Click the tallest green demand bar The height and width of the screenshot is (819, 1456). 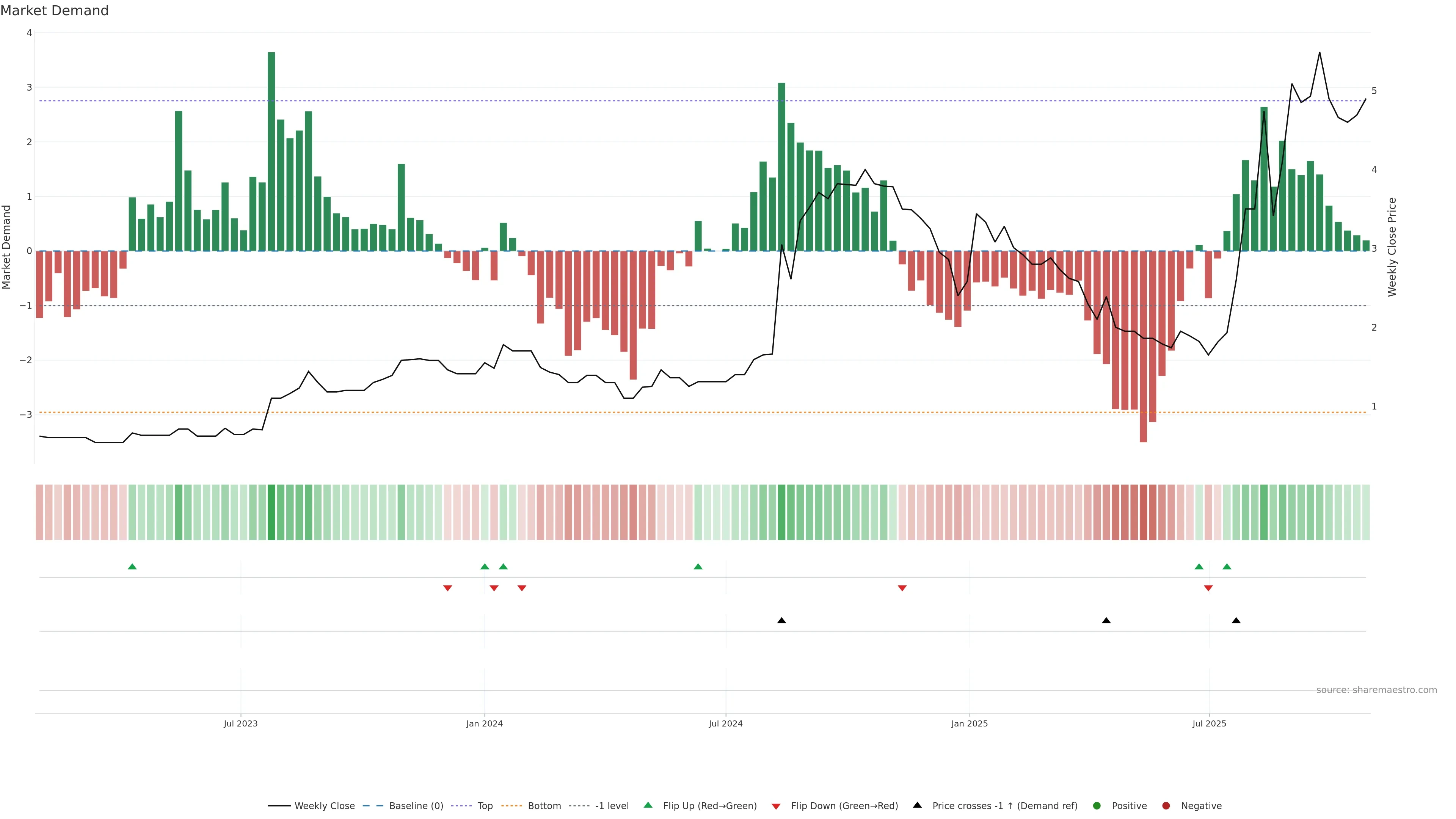pos(271,152)
